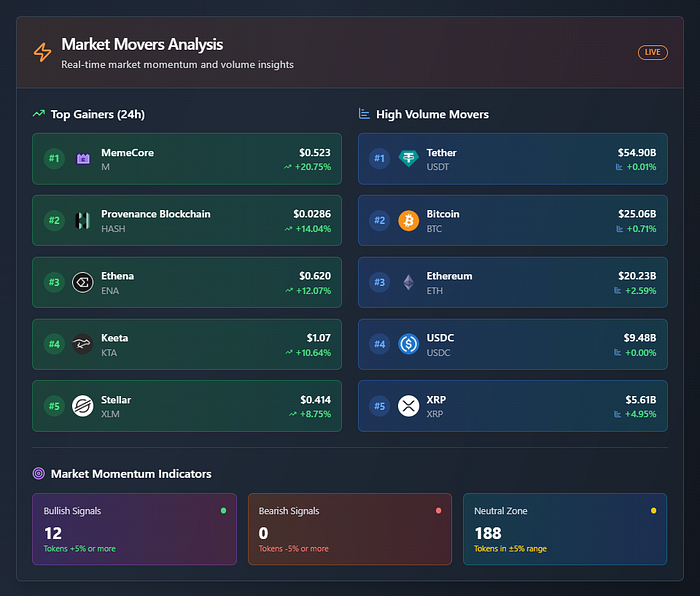Select the 'Tokens -5% or more' label
Viewport: 700px width, 596px height.
coord(294,549)
